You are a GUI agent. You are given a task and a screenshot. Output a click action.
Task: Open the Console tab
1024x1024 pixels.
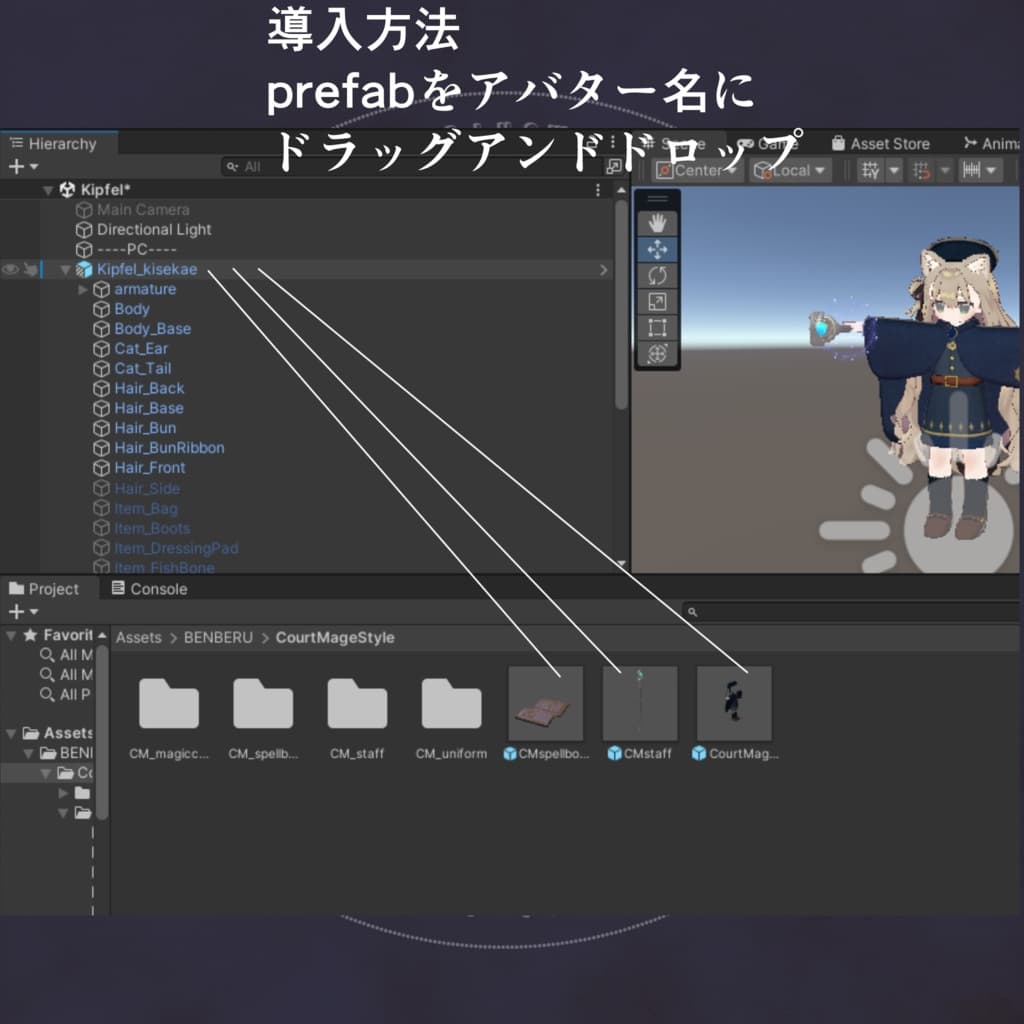coord(148,589)
